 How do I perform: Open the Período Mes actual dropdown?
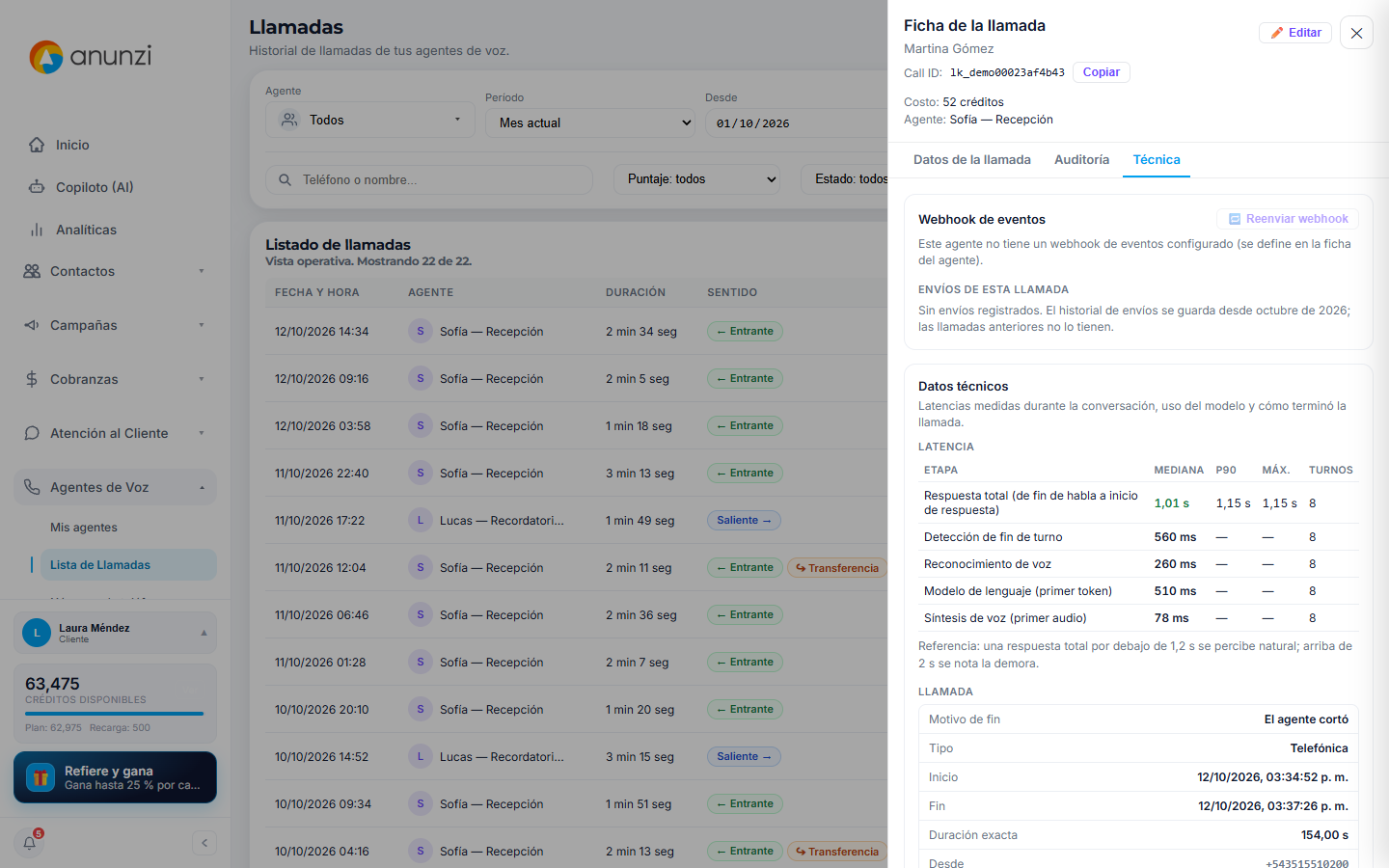point(590,122)
